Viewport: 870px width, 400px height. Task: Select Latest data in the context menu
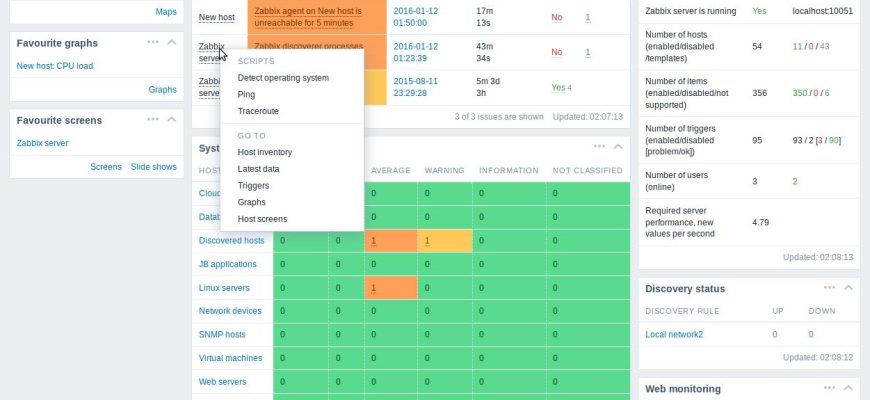tap(259, 169)
